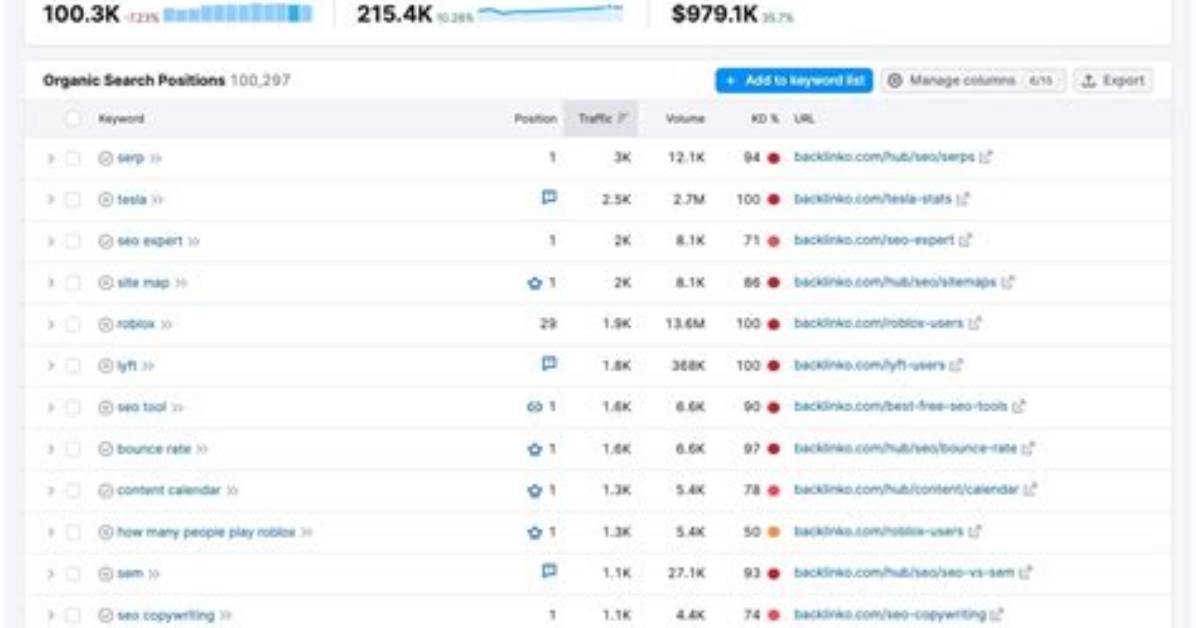Click the SERP feature icon in sem row
Viewport: 1196px width, 628px height.
coord(549,572)
